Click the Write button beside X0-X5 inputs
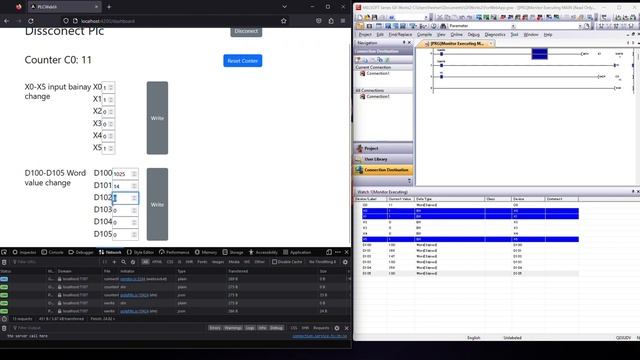 pyautogui.click(x=157, y=118)
